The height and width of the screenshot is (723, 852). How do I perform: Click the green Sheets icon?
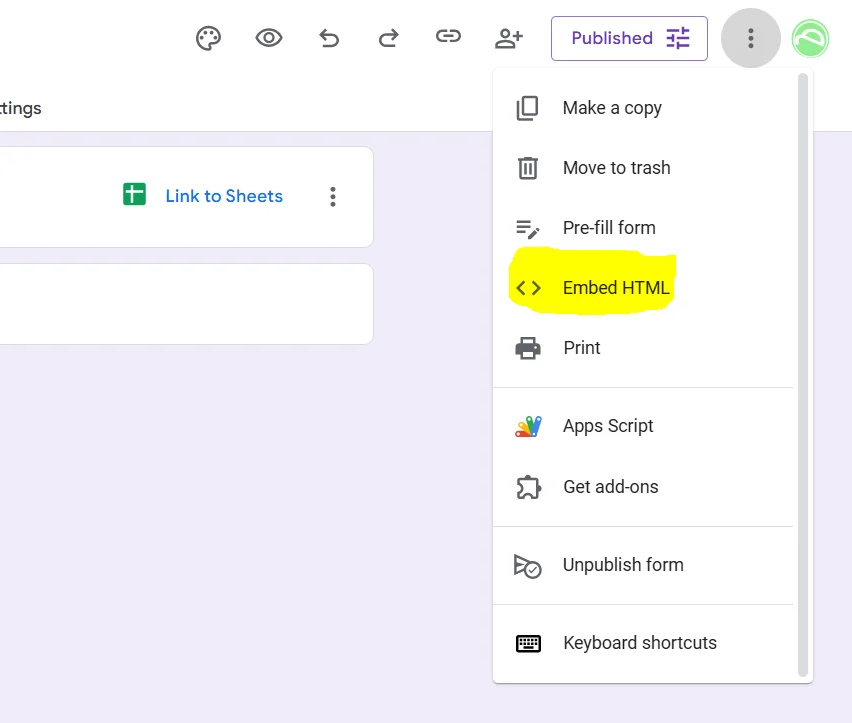pyautogui.click(x=134, y=195)
